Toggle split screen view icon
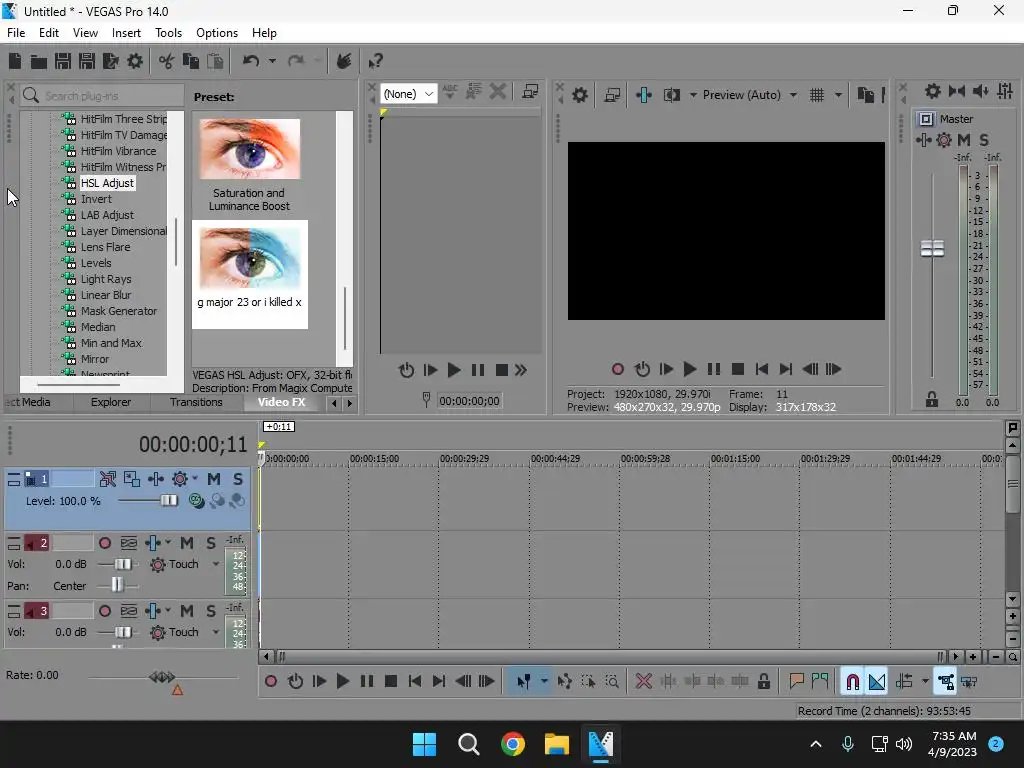Image resolution: width=1024 pixels, height=768 pixels. (671, 95)
